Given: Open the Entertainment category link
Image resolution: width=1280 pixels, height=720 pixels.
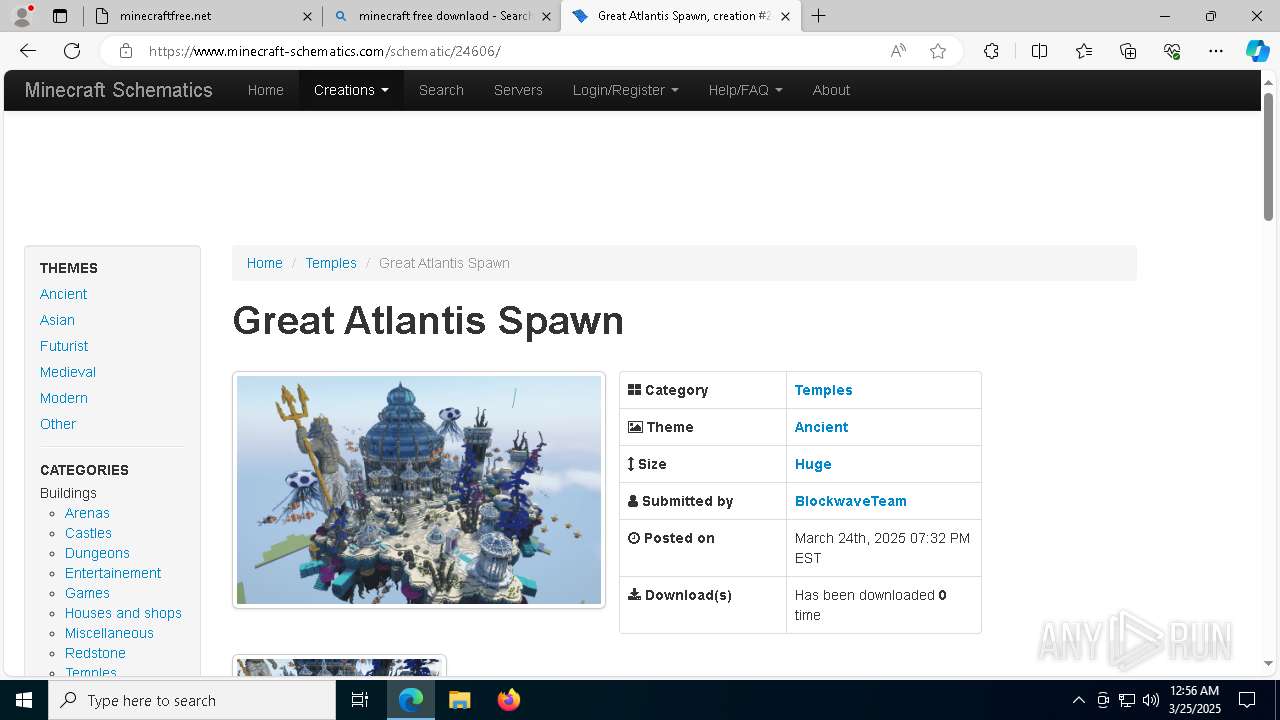Looking at the screenshot, I should click(113, 573).
